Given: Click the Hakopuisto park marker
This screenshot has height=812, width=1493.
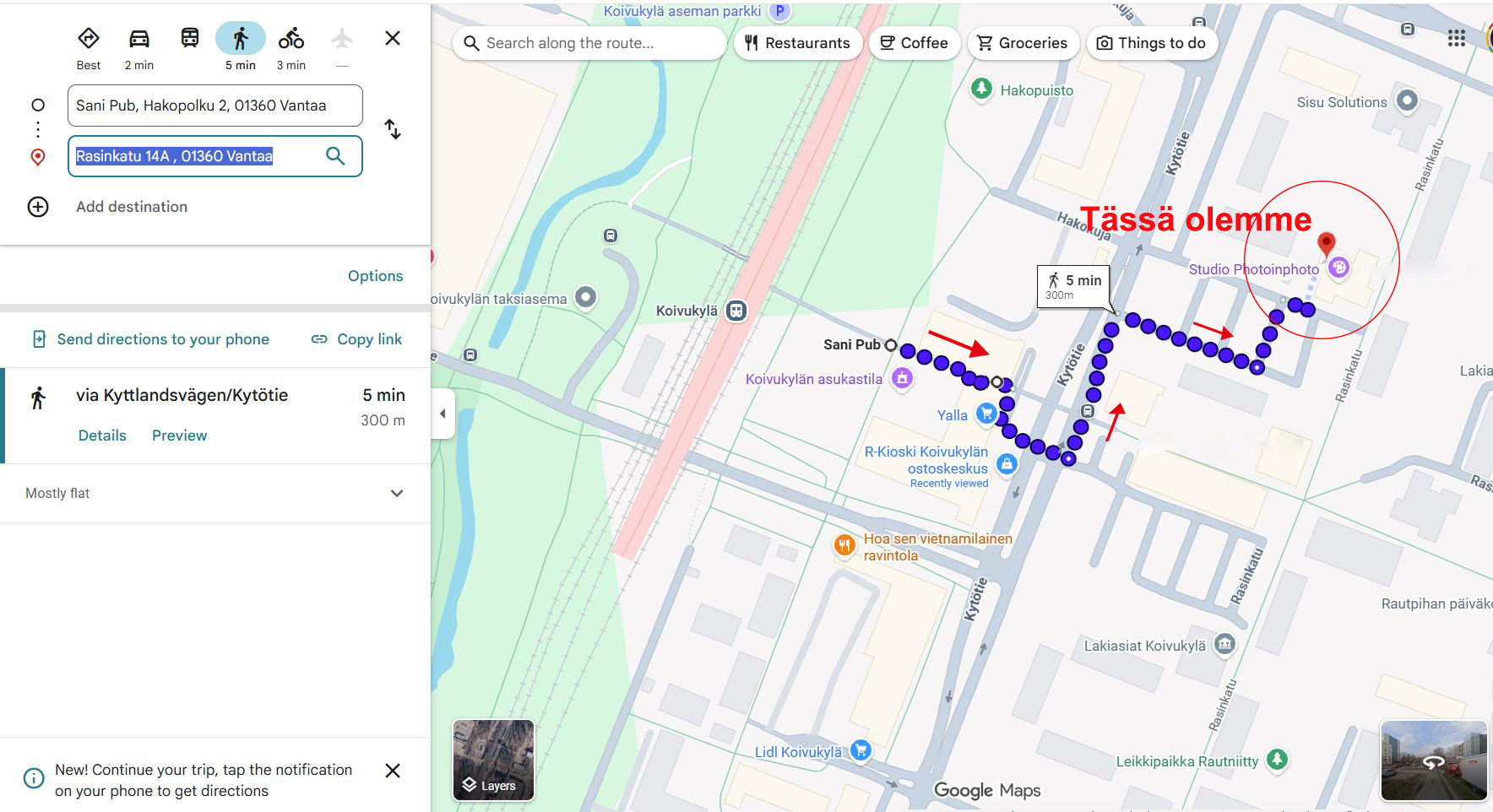Looking at the screenshot, I should coord(981,89).
